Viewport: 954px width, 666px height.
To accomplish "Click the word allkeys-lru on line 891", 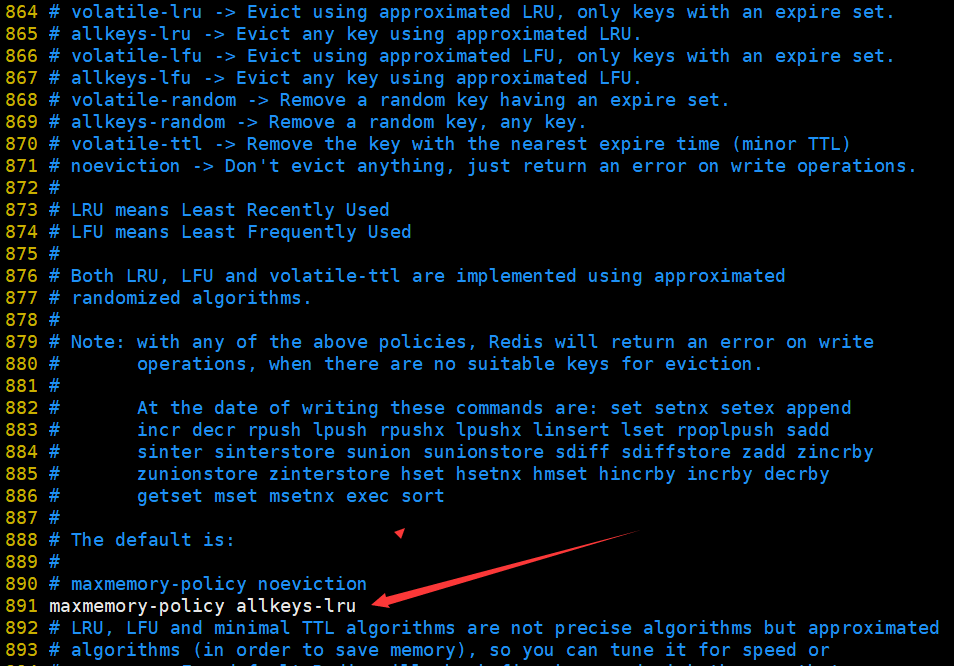I will click(296, 606).
